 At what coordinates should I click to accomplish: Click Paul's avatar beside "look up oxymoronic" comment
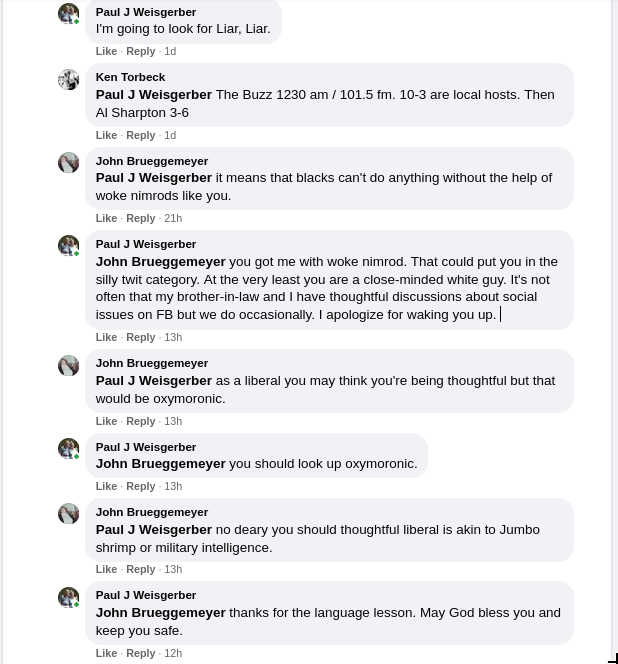68,448
